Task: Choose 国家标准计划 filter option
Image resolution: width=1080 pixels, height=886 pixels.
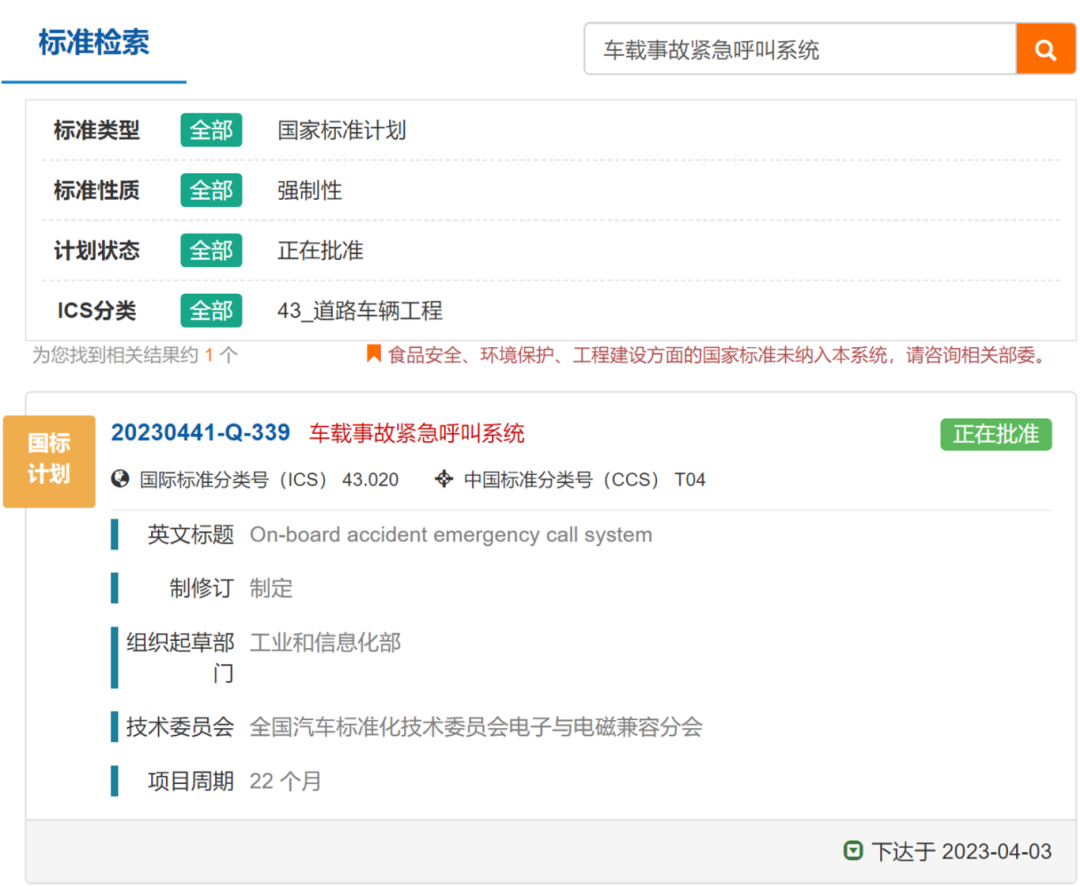Action: pyautogui.click(x=342, y=130)
